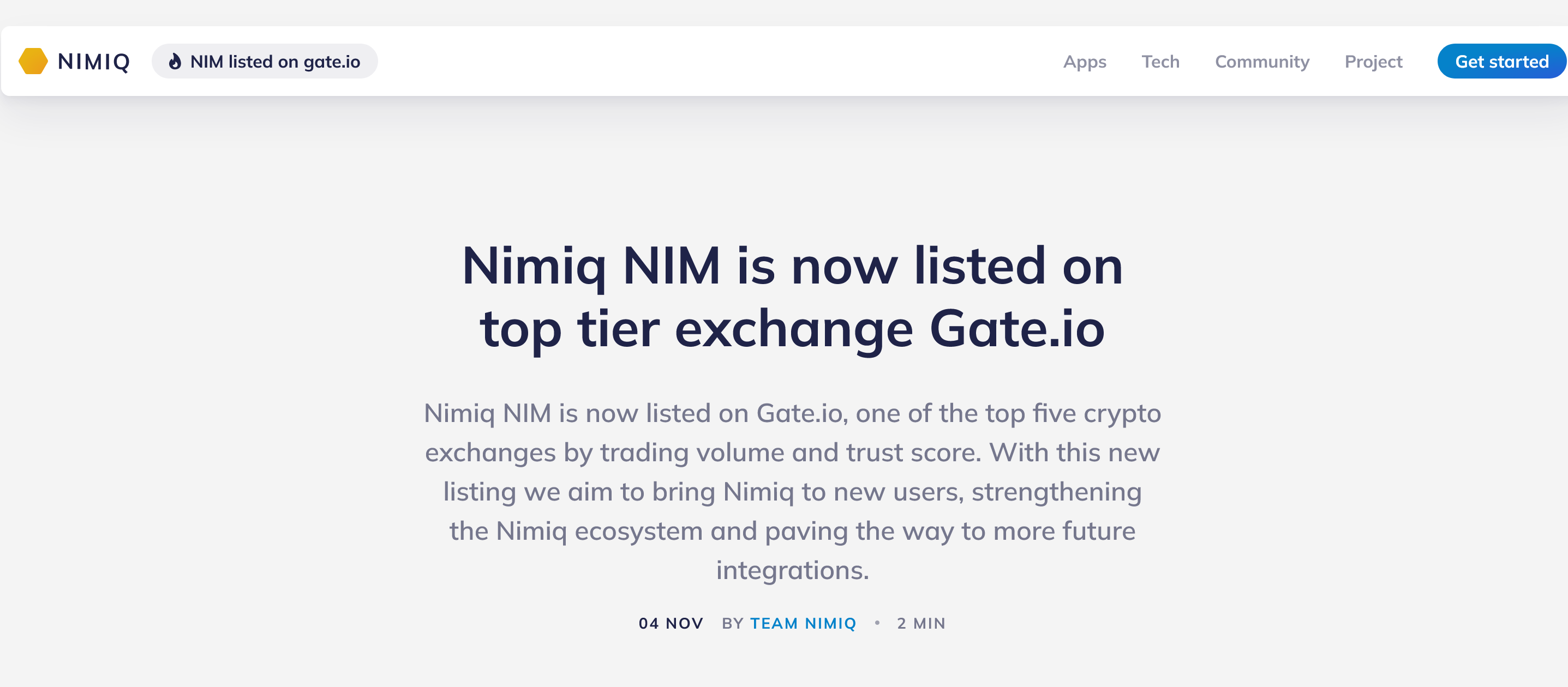Open the Tech menu item

coord(1160,62)
